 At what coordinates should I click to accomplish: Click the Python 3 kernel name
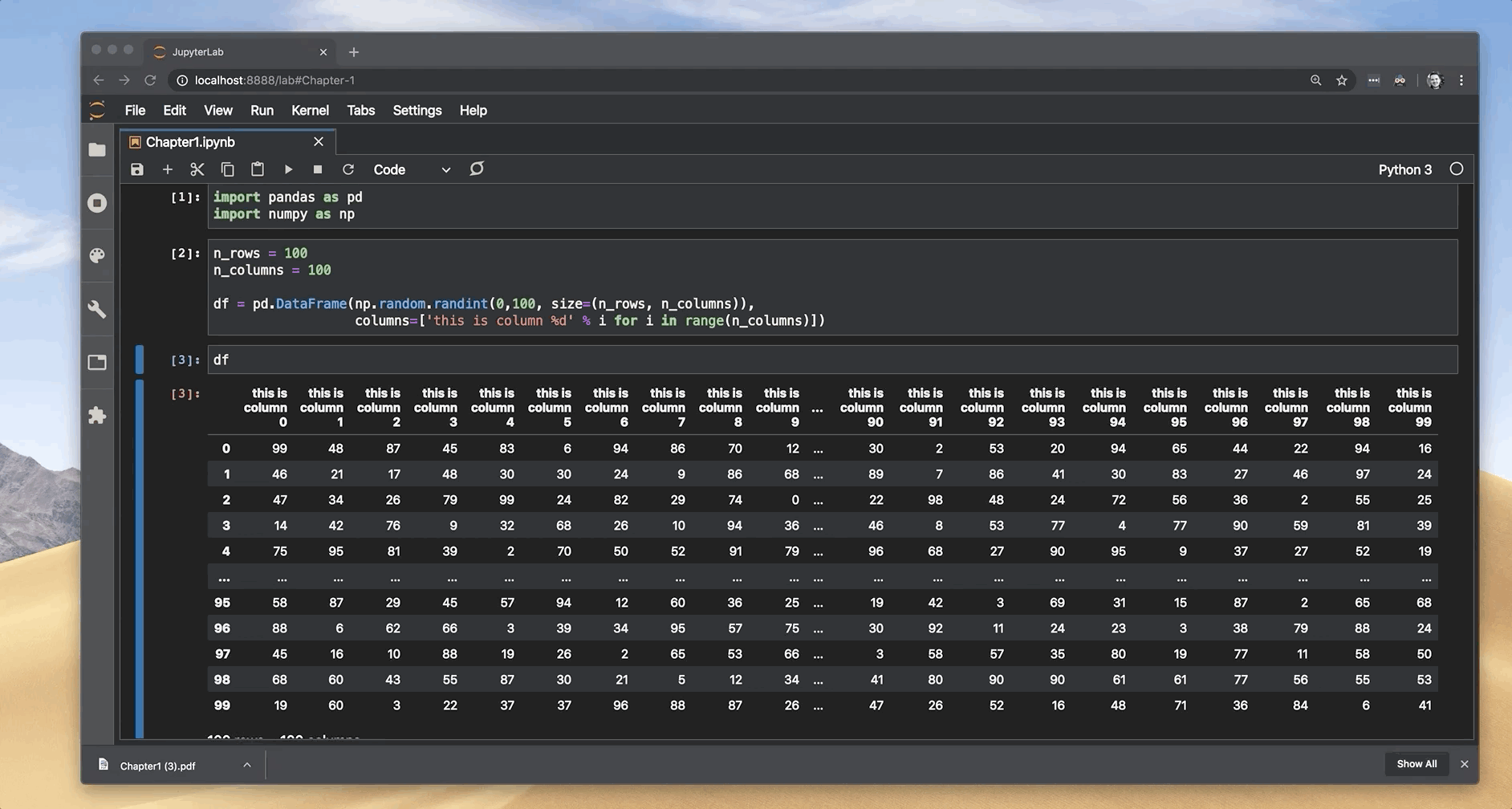[1404, 169]
